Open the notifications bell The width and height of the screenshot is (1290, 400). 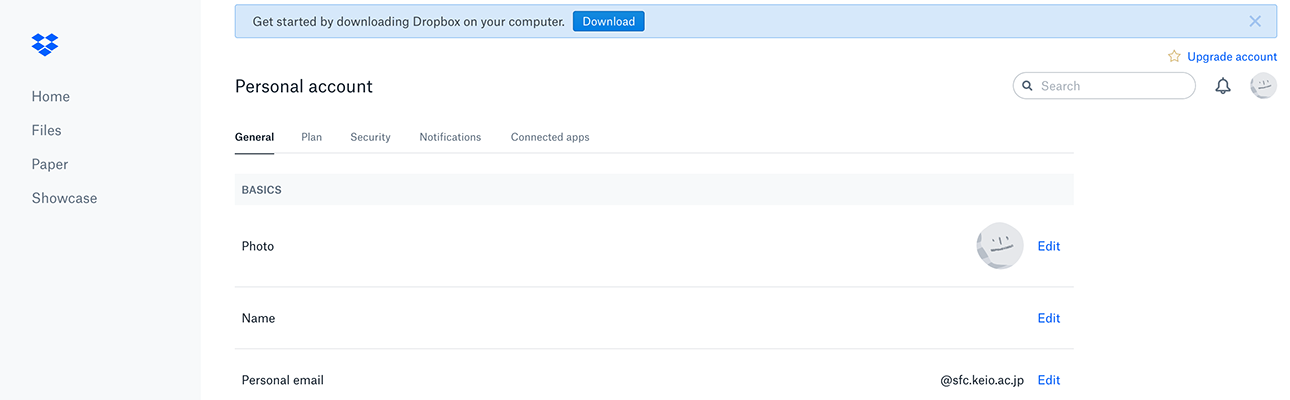[x=1222, y=86]
